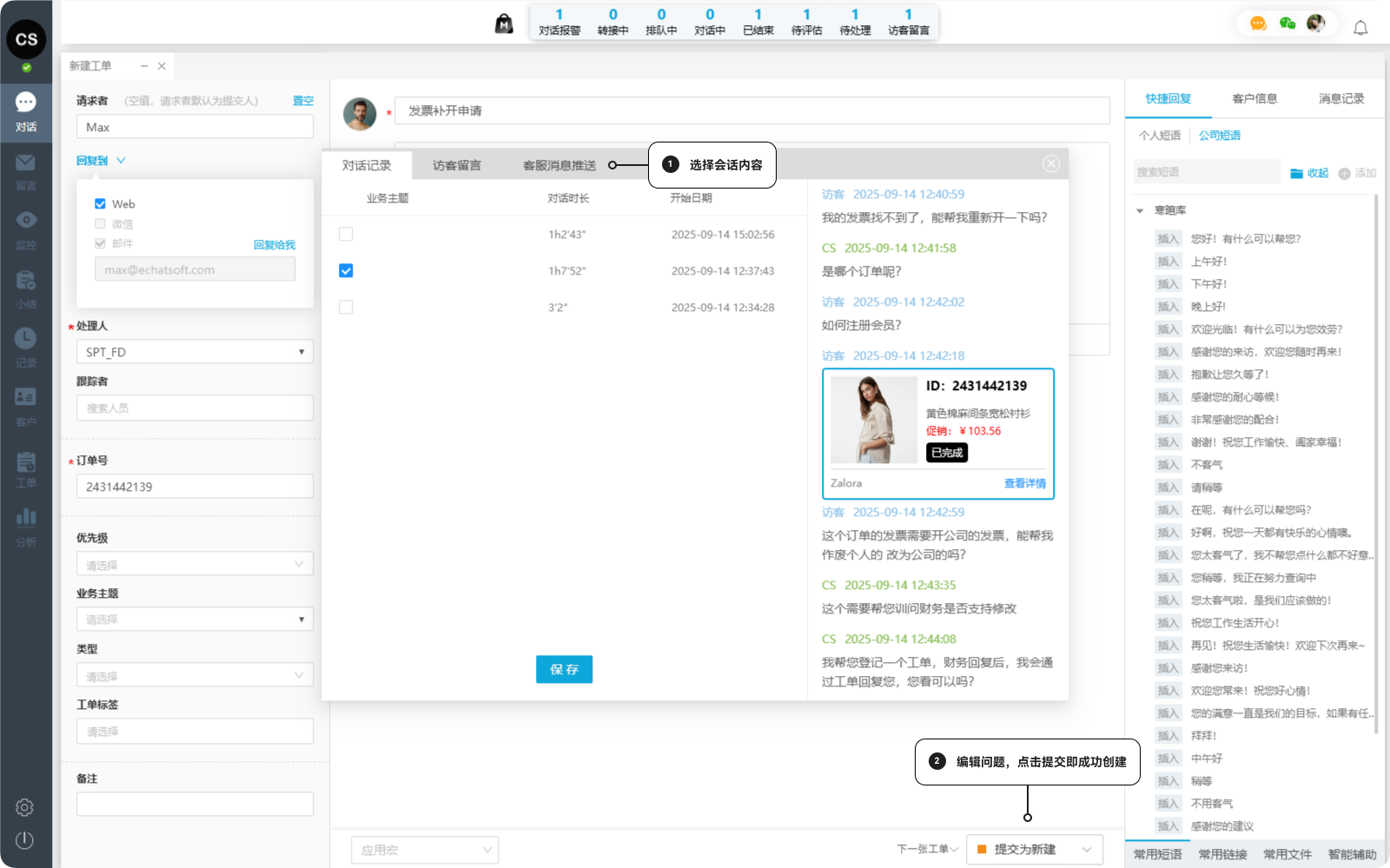This screenshot has height=868, width=1390.
Task: Uncheck the selected 1h7'52" conversation
Action: pyautogui.click(x=346, y=271)
